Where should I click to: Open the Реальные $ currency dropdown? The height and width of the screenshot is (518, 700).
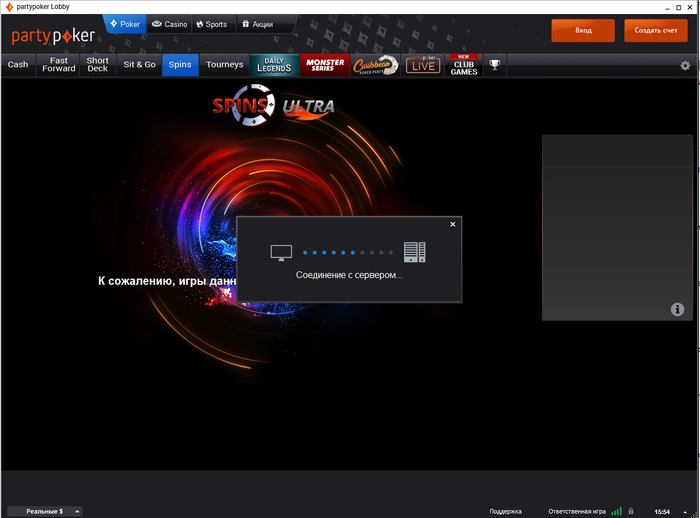coord(45,511)
